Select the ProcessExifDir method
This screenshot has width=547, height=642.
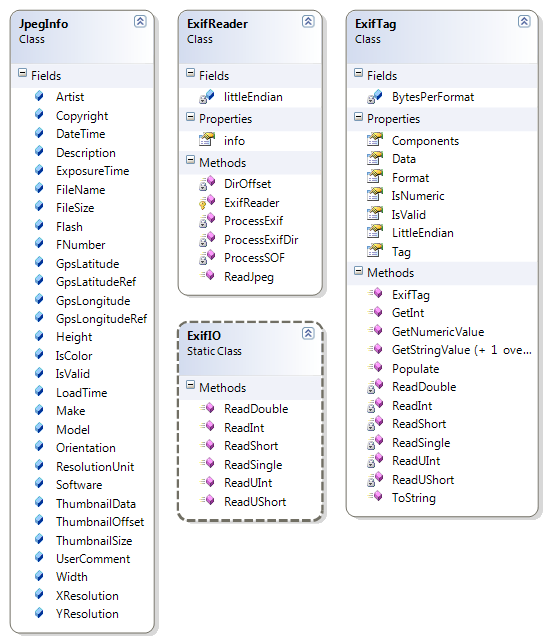(x=261, y=239)
